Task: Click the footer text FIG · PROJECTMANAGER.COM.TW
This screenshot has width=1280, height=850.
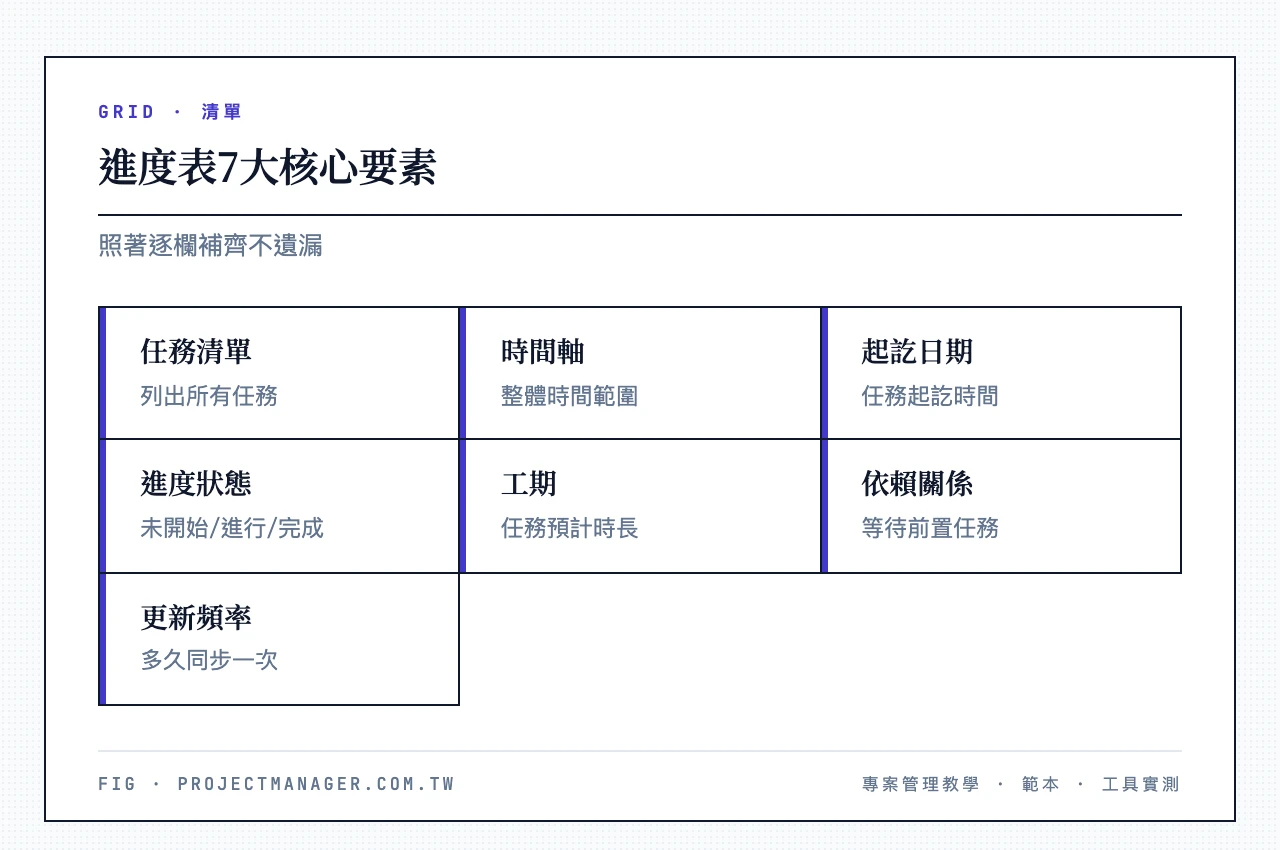Action: tap(277, 784)
